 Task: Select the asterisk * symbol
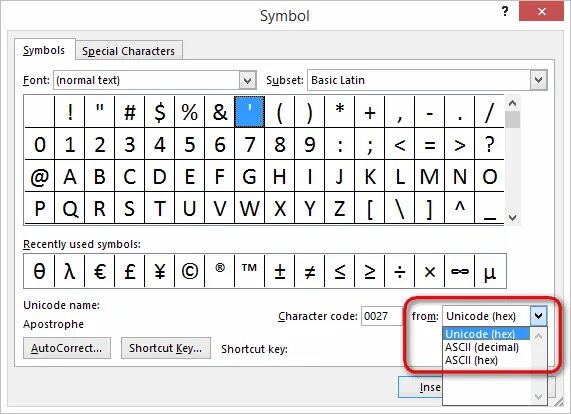[x=340, y=112]
